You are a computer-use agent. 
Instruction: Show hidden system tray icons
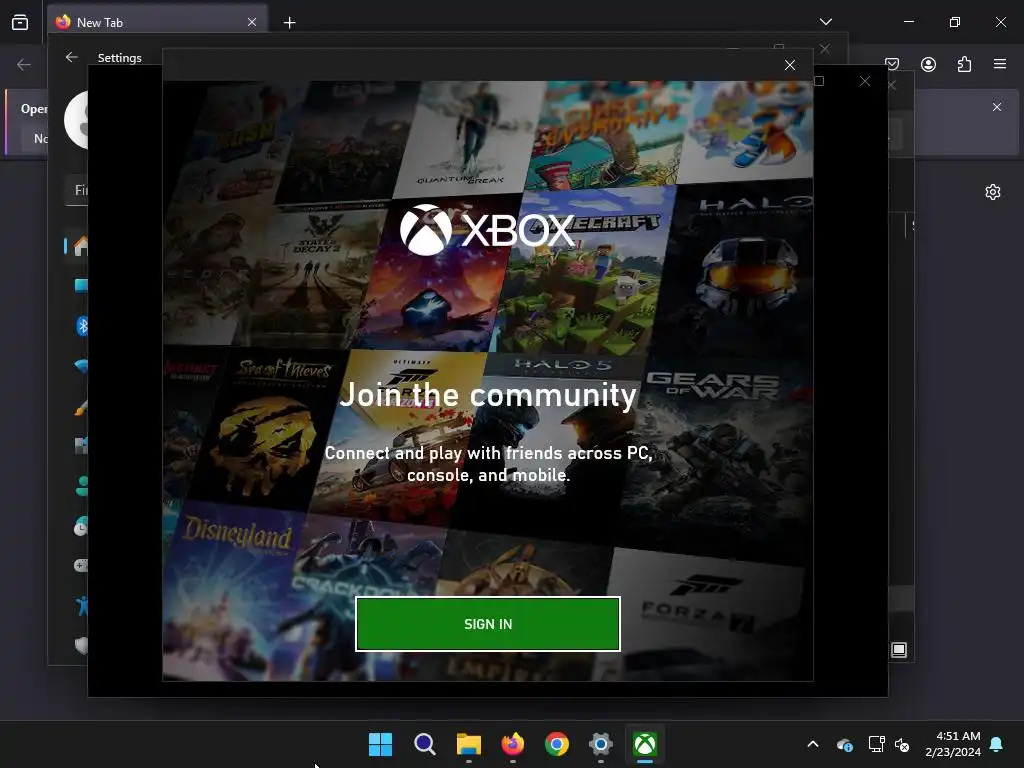[x=813, y=744]
